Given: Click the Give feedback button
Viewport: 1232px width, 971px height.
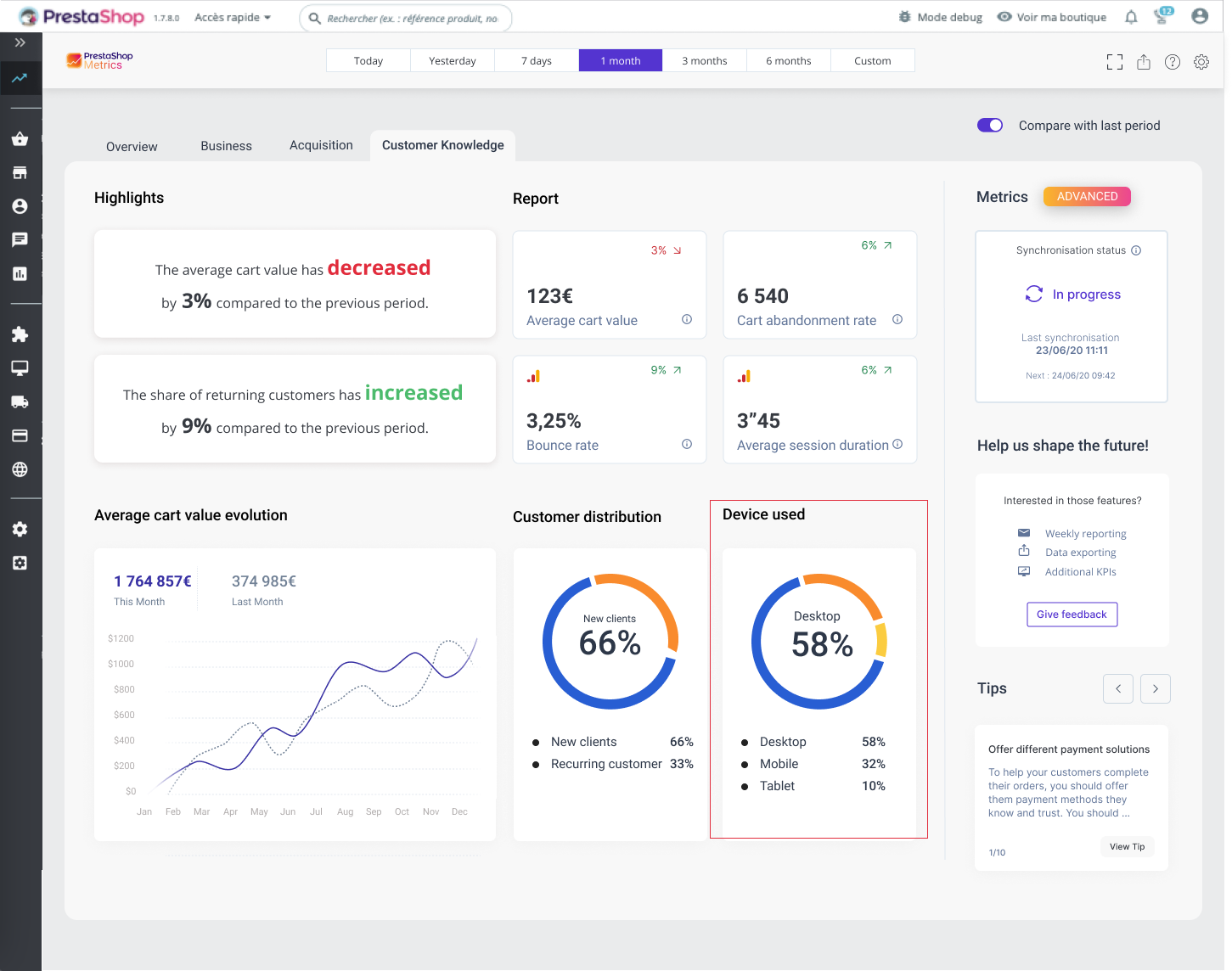Looking at the screenshot, I should click(1072, 615).
